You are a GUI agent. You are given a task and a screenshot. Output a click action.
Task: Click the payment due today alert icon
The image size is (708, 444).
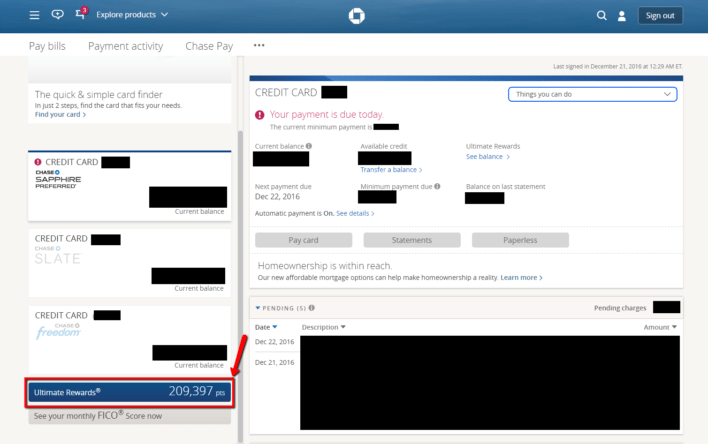(260, 115)
